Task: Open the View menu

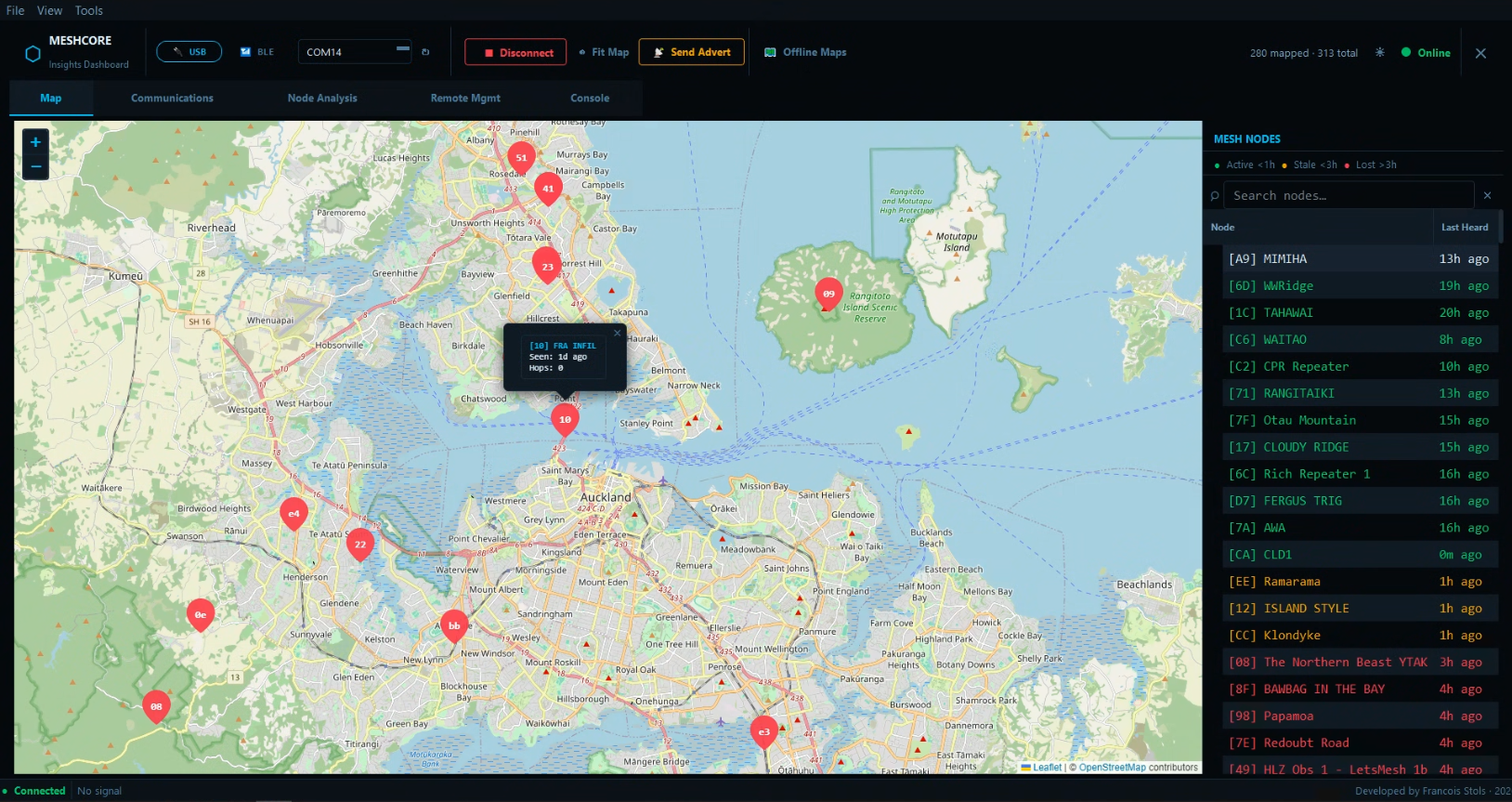Action: click(49, 10)
